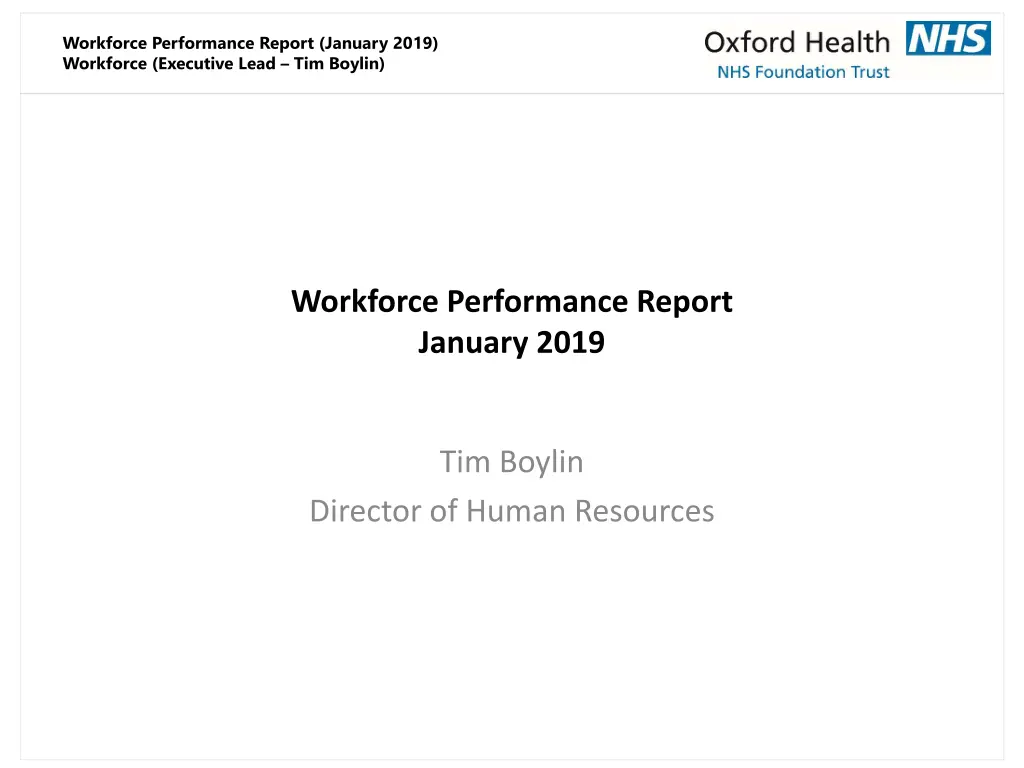This screenshot has width=1024, height=768.
Task: Click the January 2019 title line
Action: 511,342
